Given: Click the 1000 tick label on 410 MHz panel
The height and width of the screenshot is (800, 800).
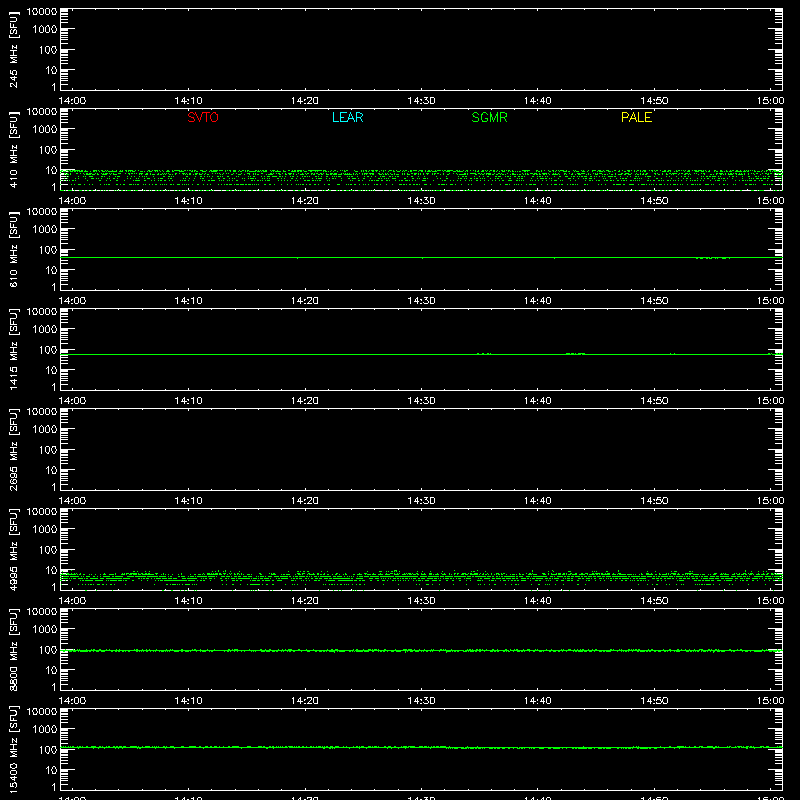Looking at the screenshot, I should click(45, 129).
